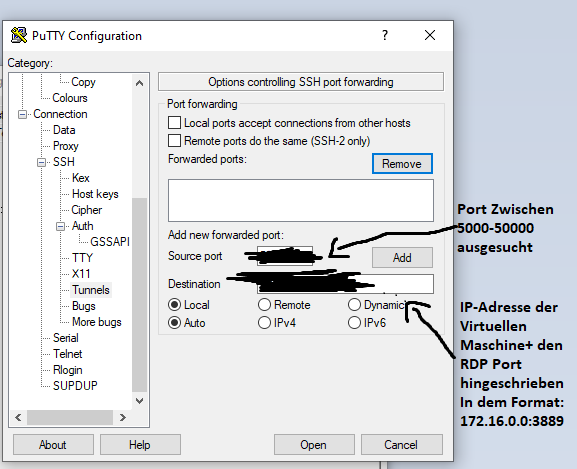577x469 pixels.
Task: Open the Colours category
Action: tap(70, 98)
